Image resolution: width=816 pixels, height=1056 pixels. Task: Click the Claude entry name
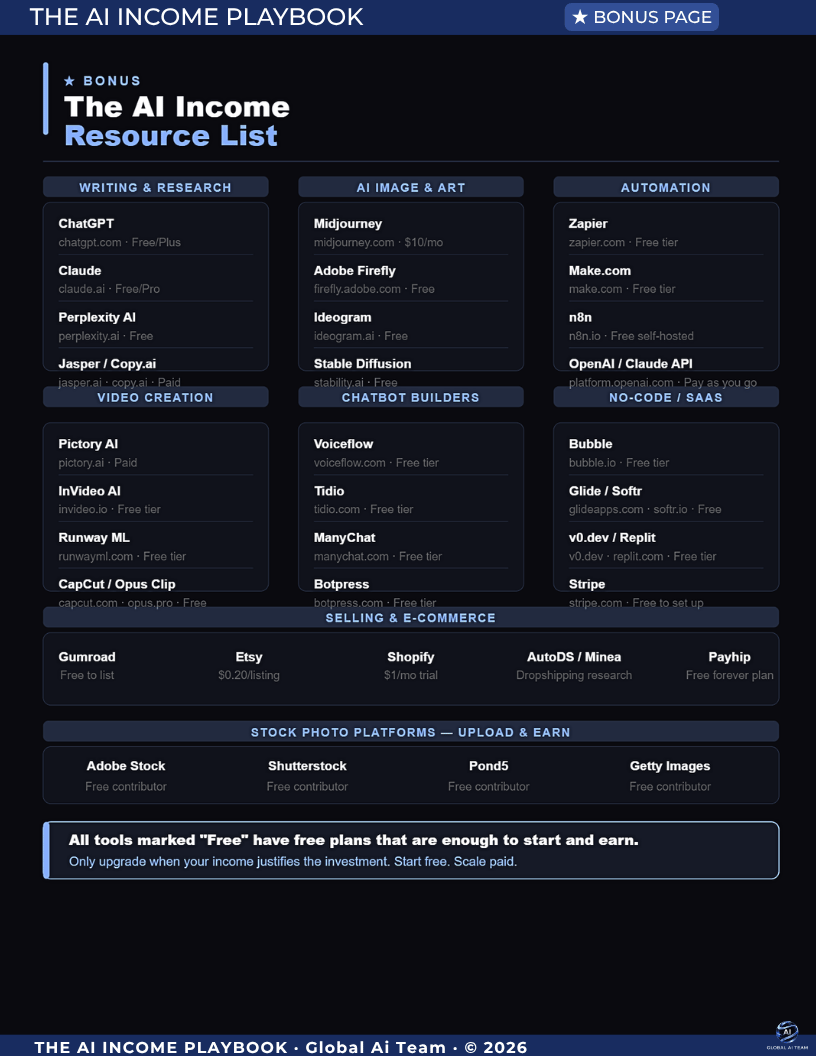point(80,271)
